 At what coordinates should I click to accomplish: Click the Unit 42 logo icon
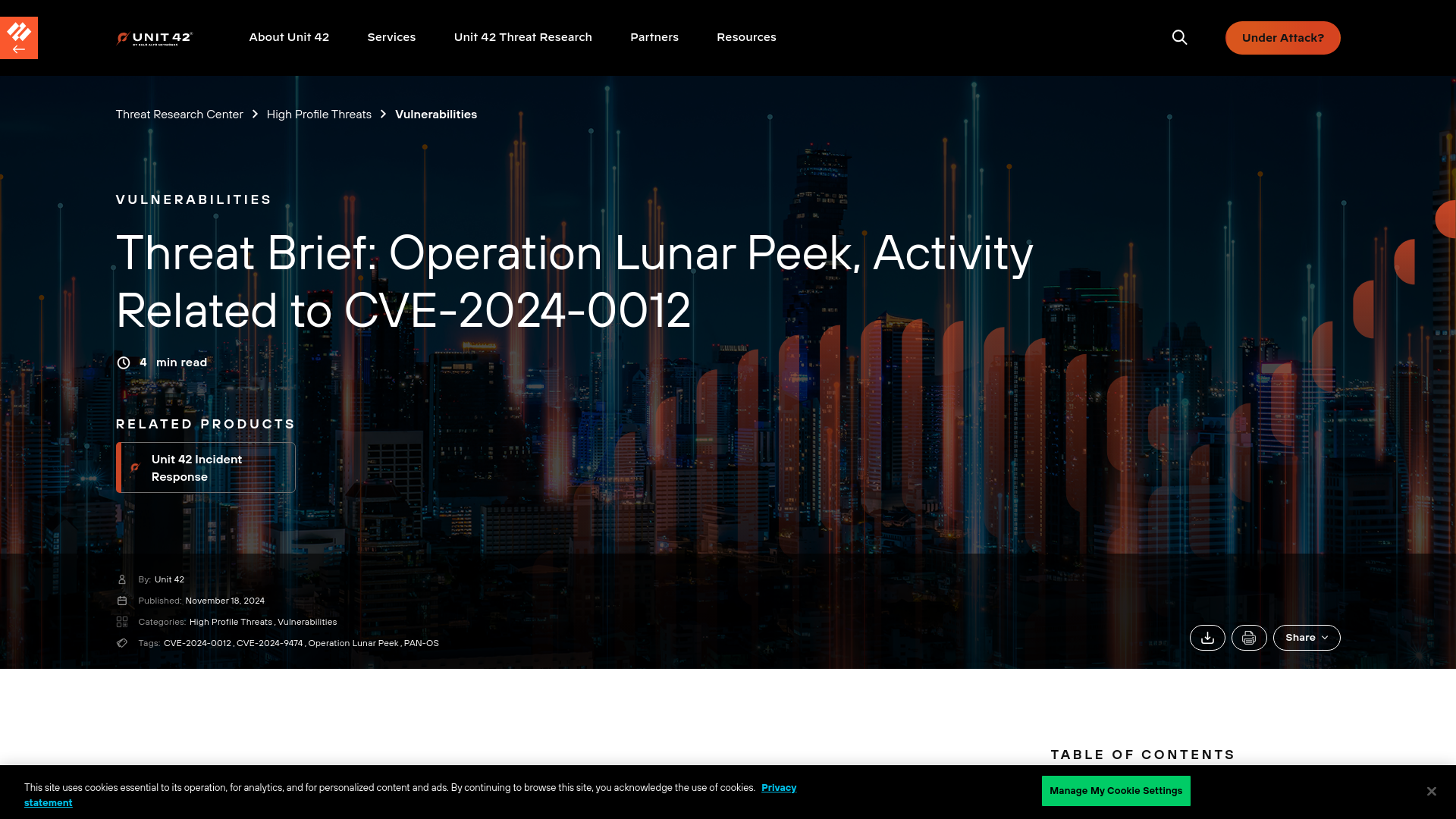pos(155,38)
